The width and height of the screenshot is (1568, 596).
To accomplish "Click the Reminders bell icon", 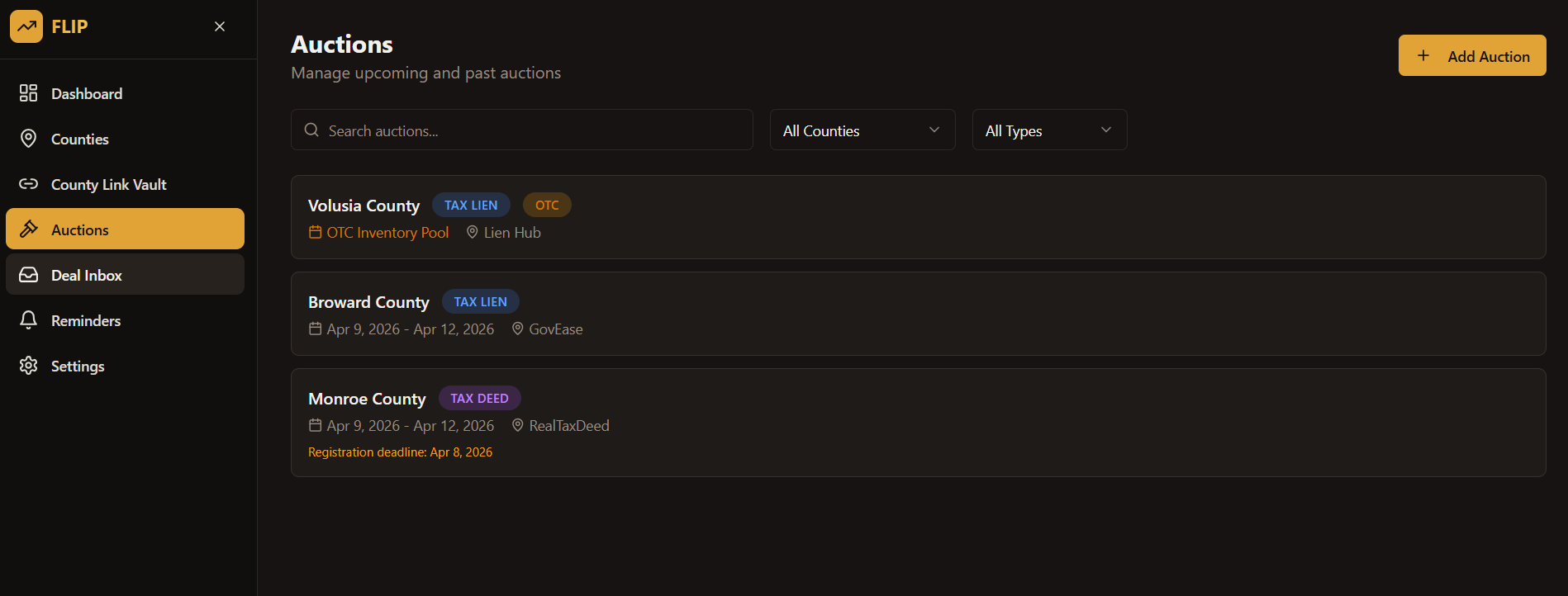I will click(x=29, y=320).
